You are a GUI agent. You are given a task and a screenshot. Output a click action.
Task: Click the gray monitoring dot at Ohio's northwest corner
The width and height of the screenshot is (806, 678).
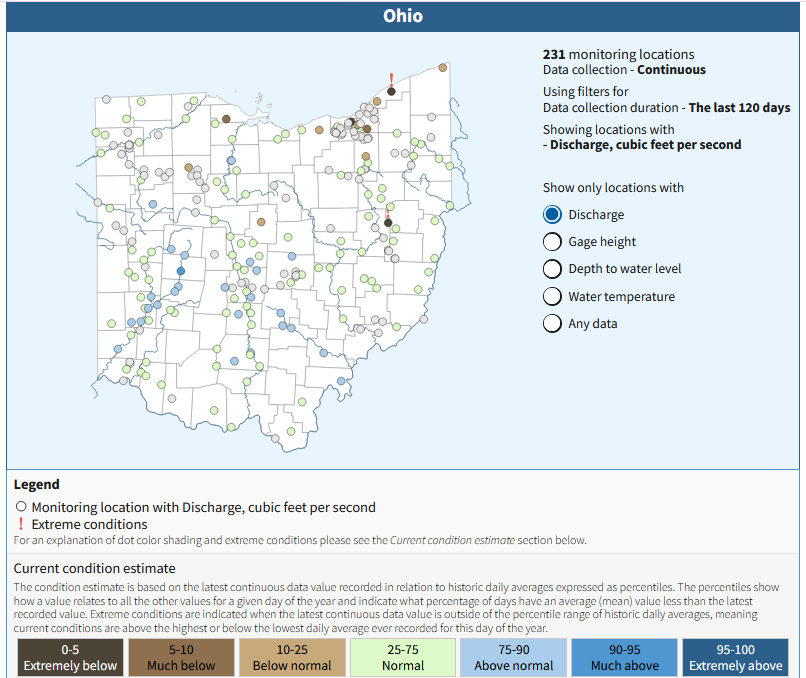pos(106,99)
